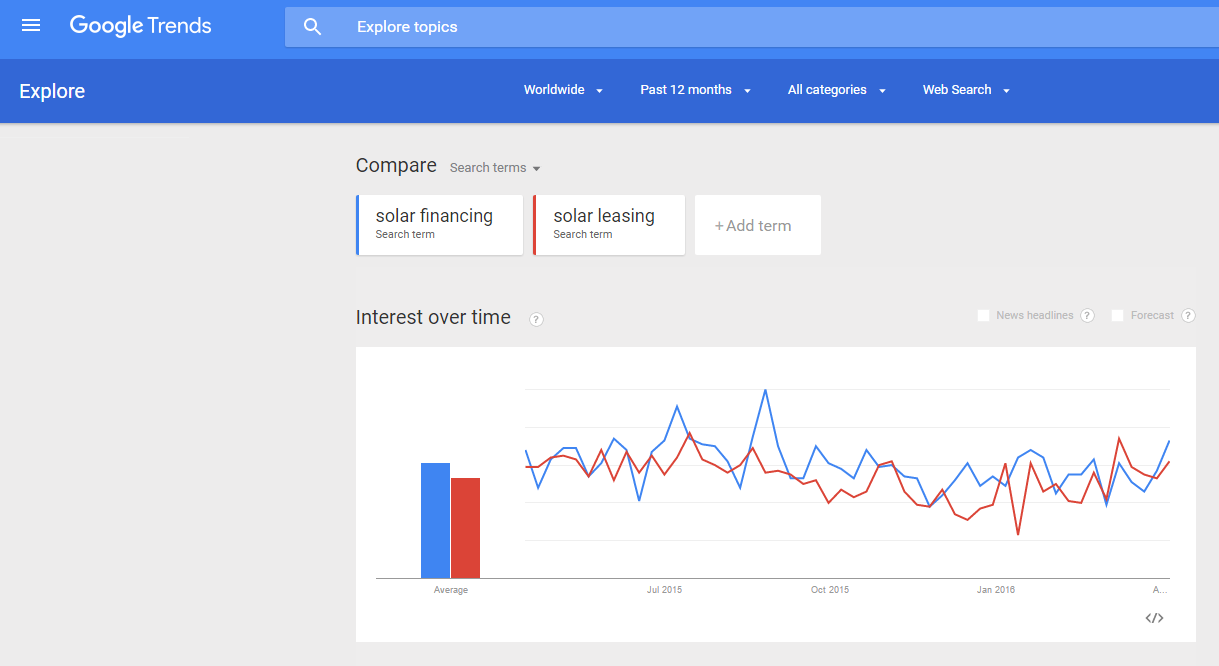Open the navigation hamburger menu
Viewport: 1219px width, 666px height.
point(30,25)
